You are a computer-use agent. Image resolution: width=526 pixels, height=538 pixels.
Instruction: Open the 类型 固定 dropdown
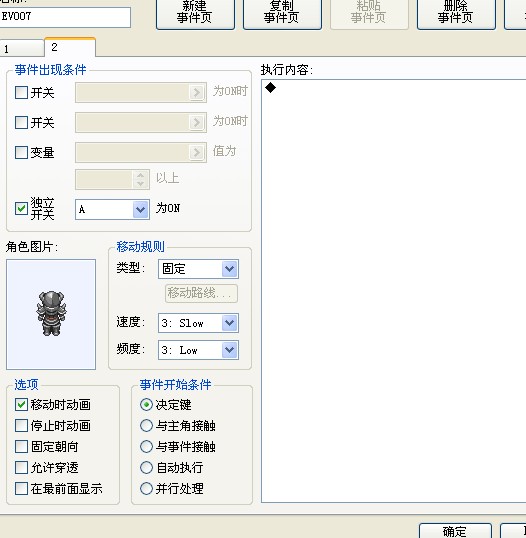point(198,269)
